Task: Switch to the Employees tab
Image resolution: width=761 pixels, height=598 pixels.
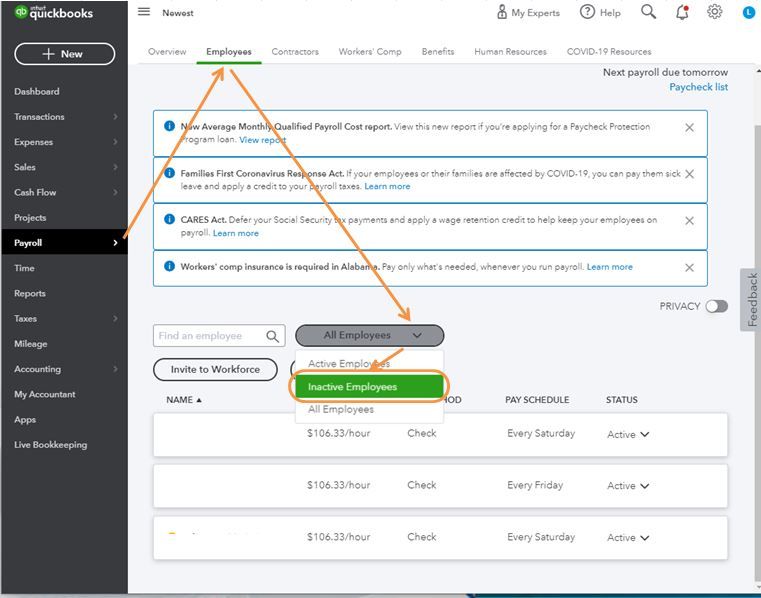Action: 229,51
